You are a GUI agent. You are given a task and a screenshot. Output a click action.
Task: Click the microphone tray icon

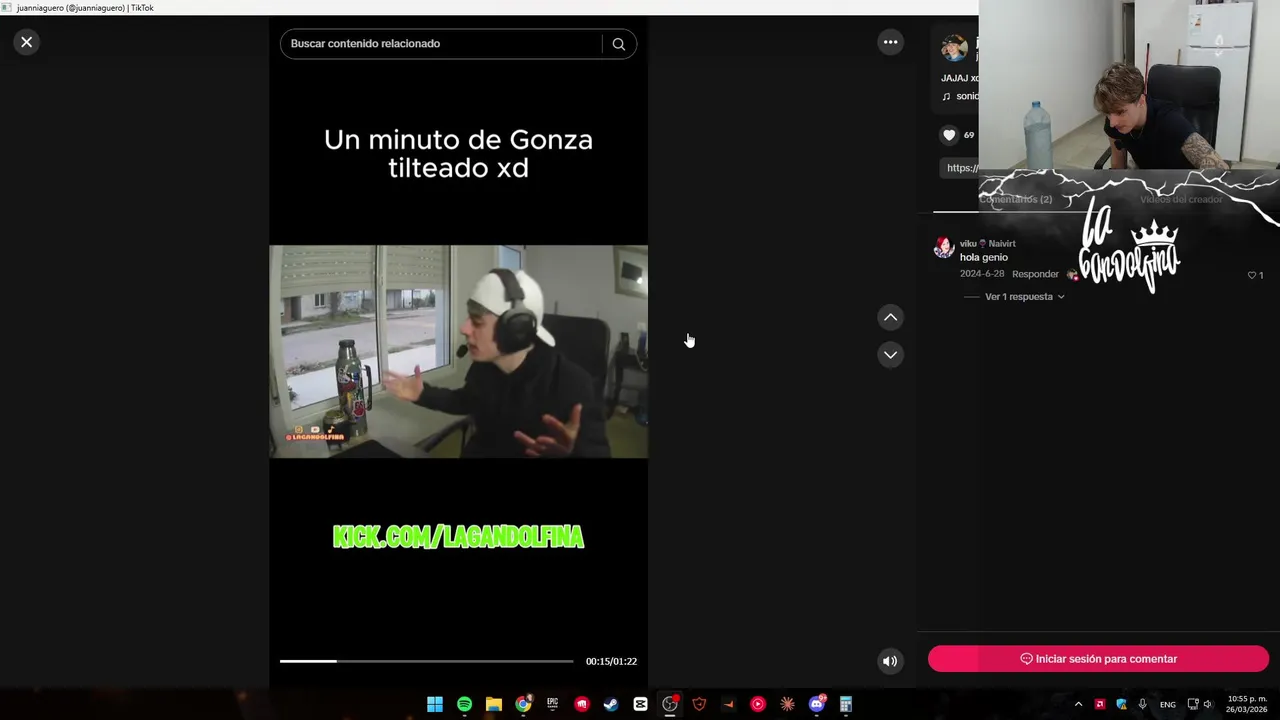click(x=1143, y=704)
